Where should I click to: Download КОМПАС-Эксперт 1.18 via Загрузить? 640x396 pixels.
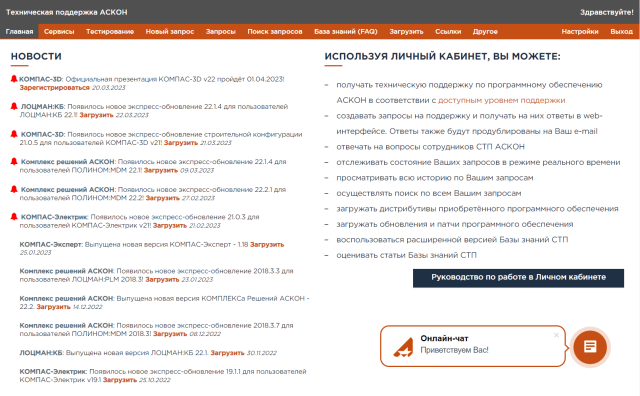point(267,244)
